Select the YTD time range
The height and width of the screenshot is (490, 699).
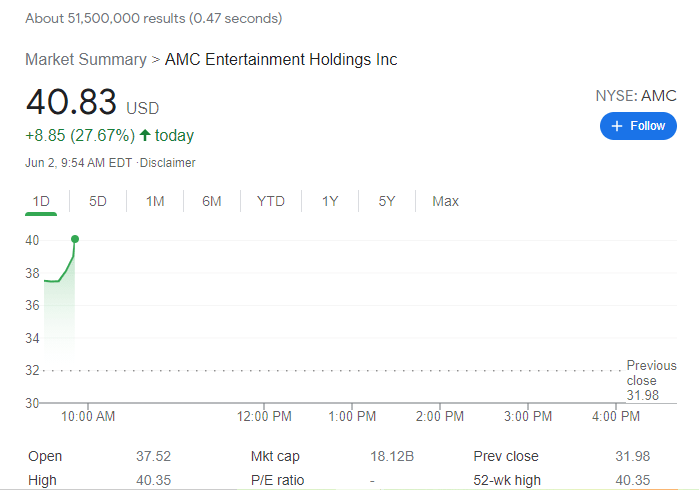[271, 201]
